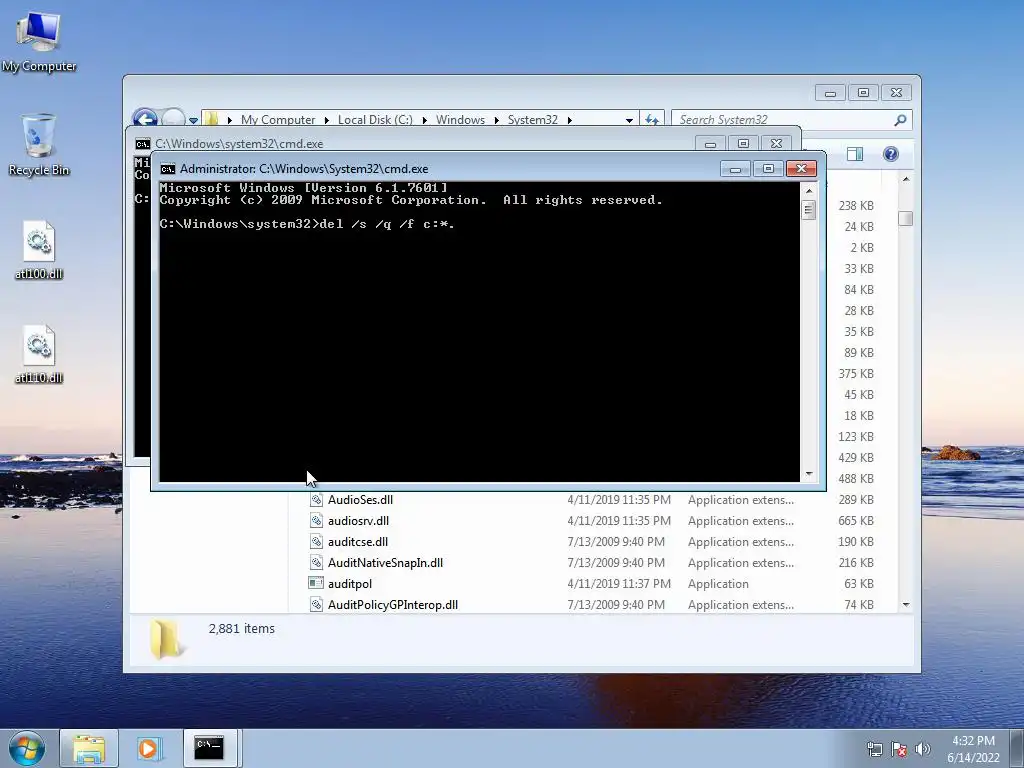Image resolution: width=1024 pixels, height=768 pixels.
Task: Click the Explorer file list scroll up arrow
Action: coord(906,179)
